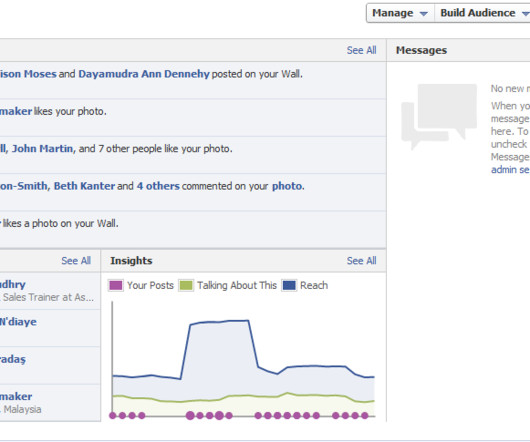Open the commented photo link
The width and height of the screenshot is (530, 442).
[287, 186]
